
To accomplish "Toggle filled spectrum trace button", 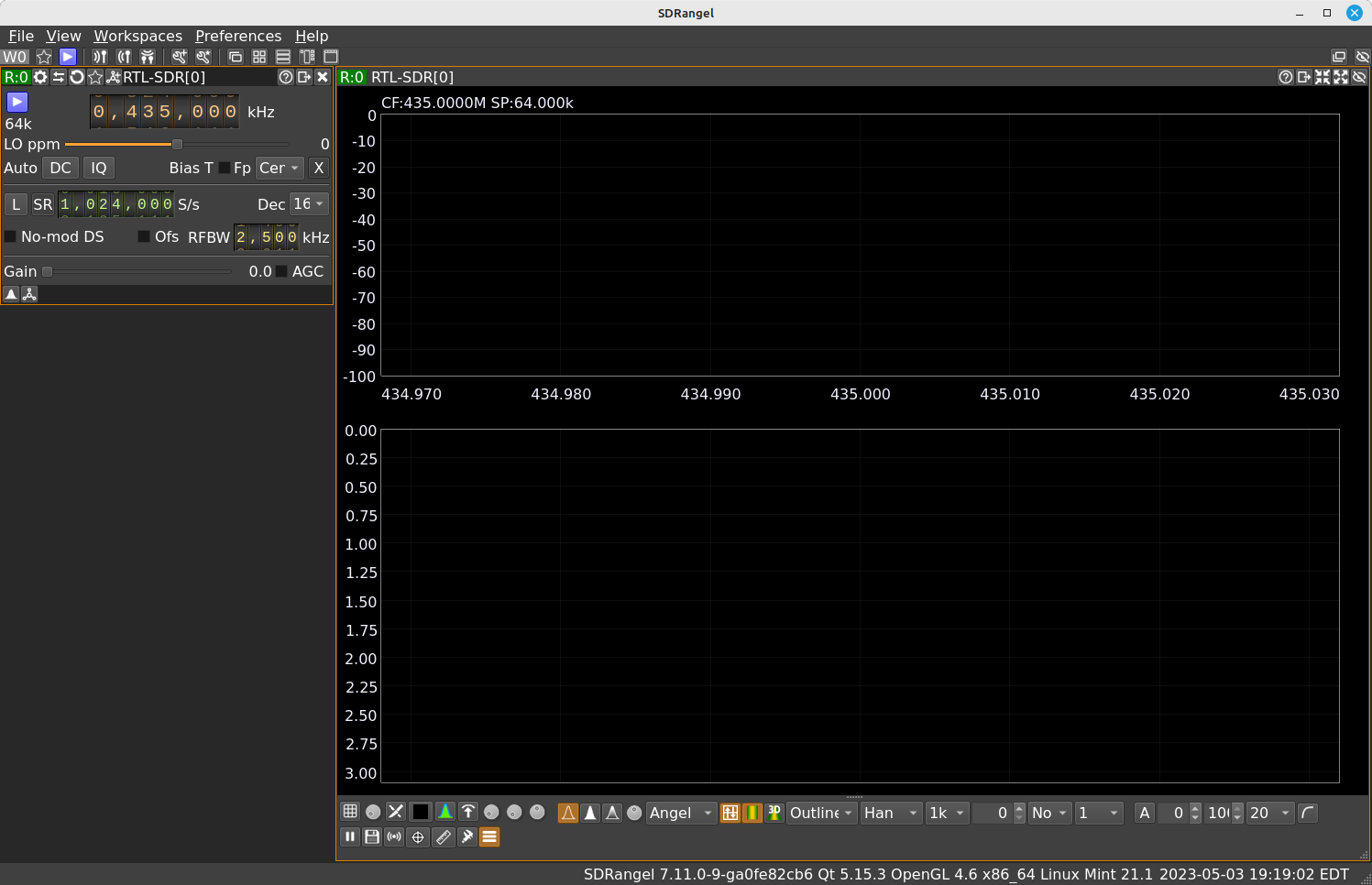I will point(590,813).
